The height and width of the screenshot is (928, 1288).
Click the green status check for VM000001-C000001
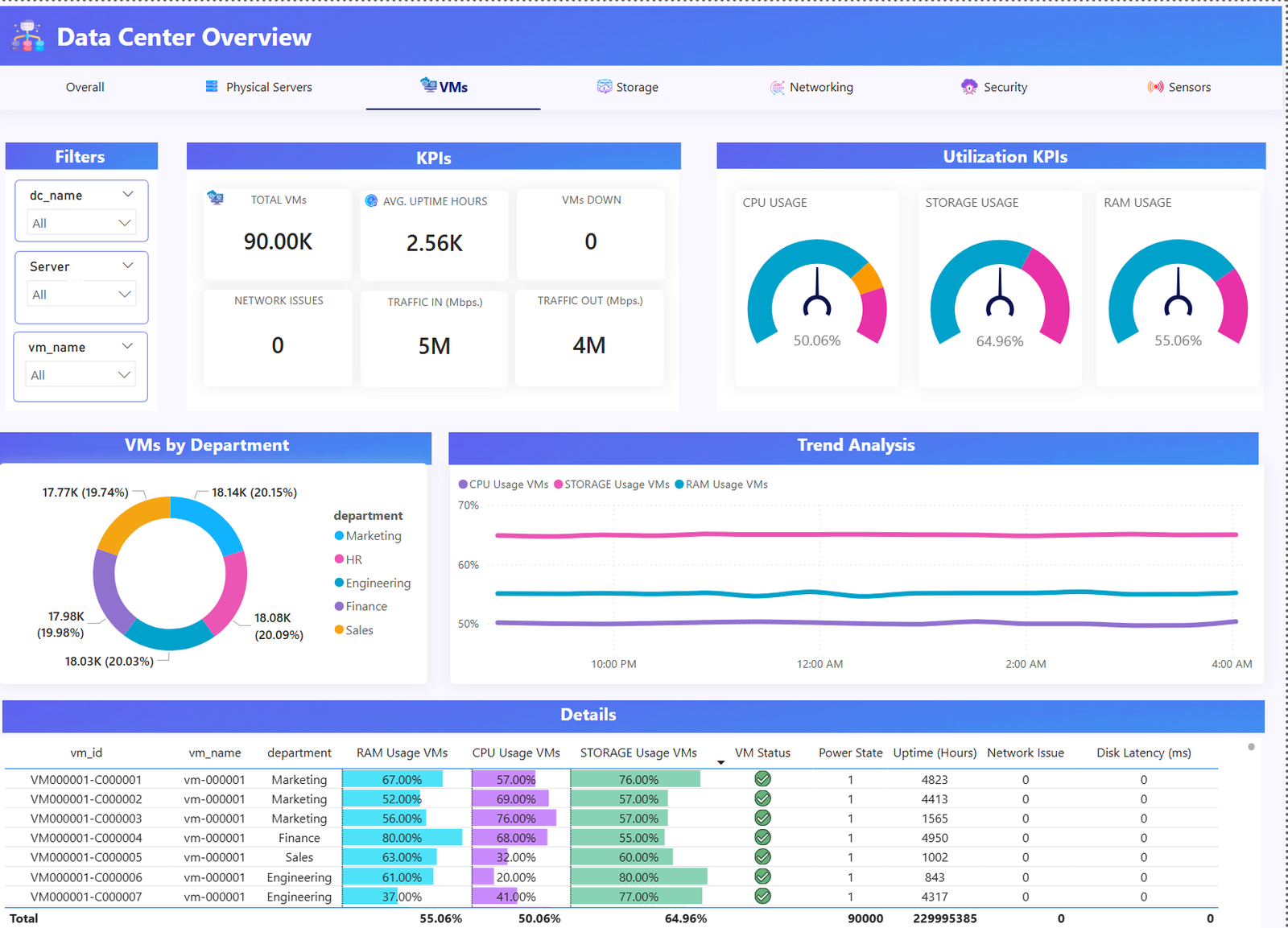(762, 778)
